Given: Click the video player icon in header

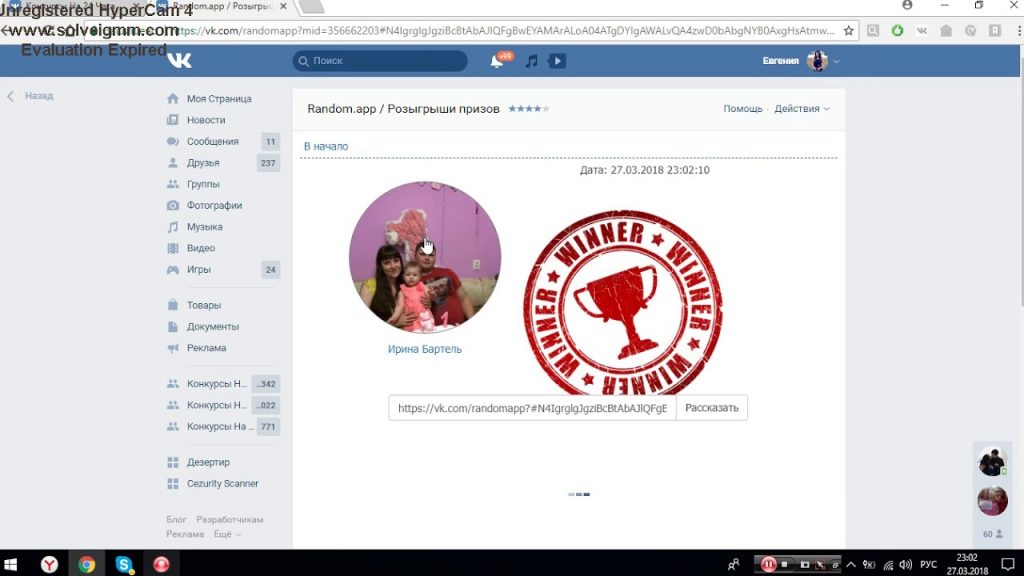Looking at the screenshot, I should 557,61.
